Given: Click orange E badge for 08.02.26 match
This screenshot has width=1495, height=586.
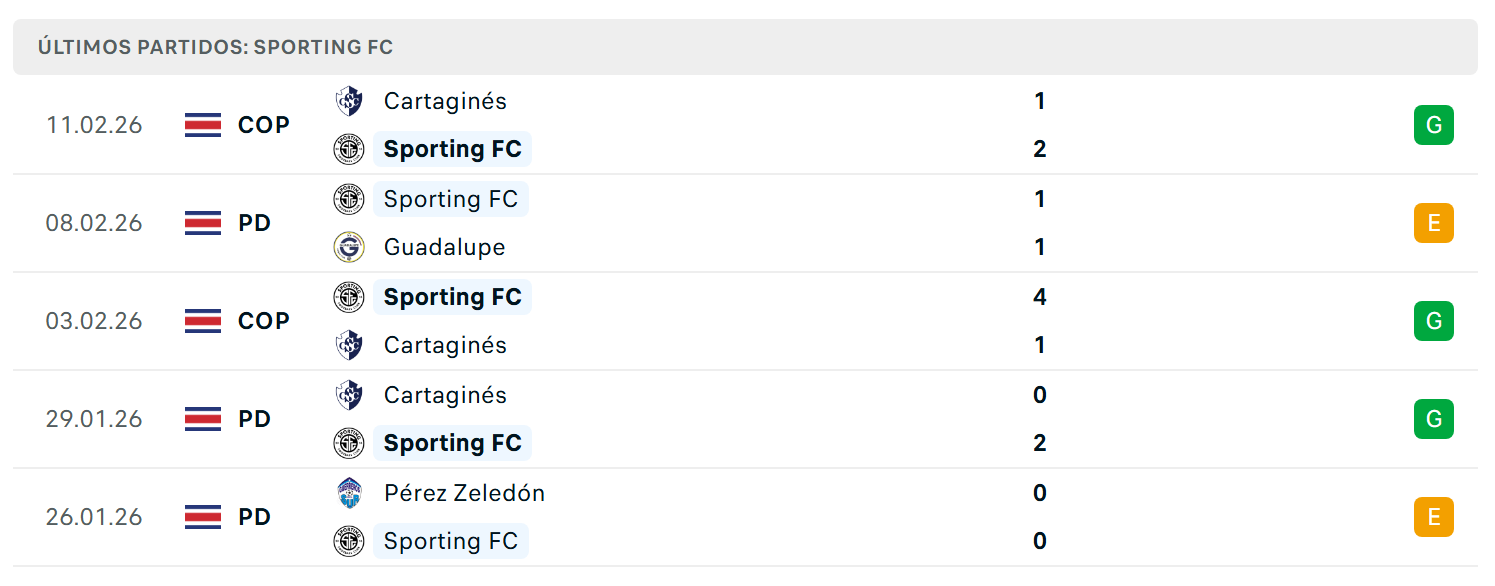Looking at the screenshot, I should (1433, 223).
